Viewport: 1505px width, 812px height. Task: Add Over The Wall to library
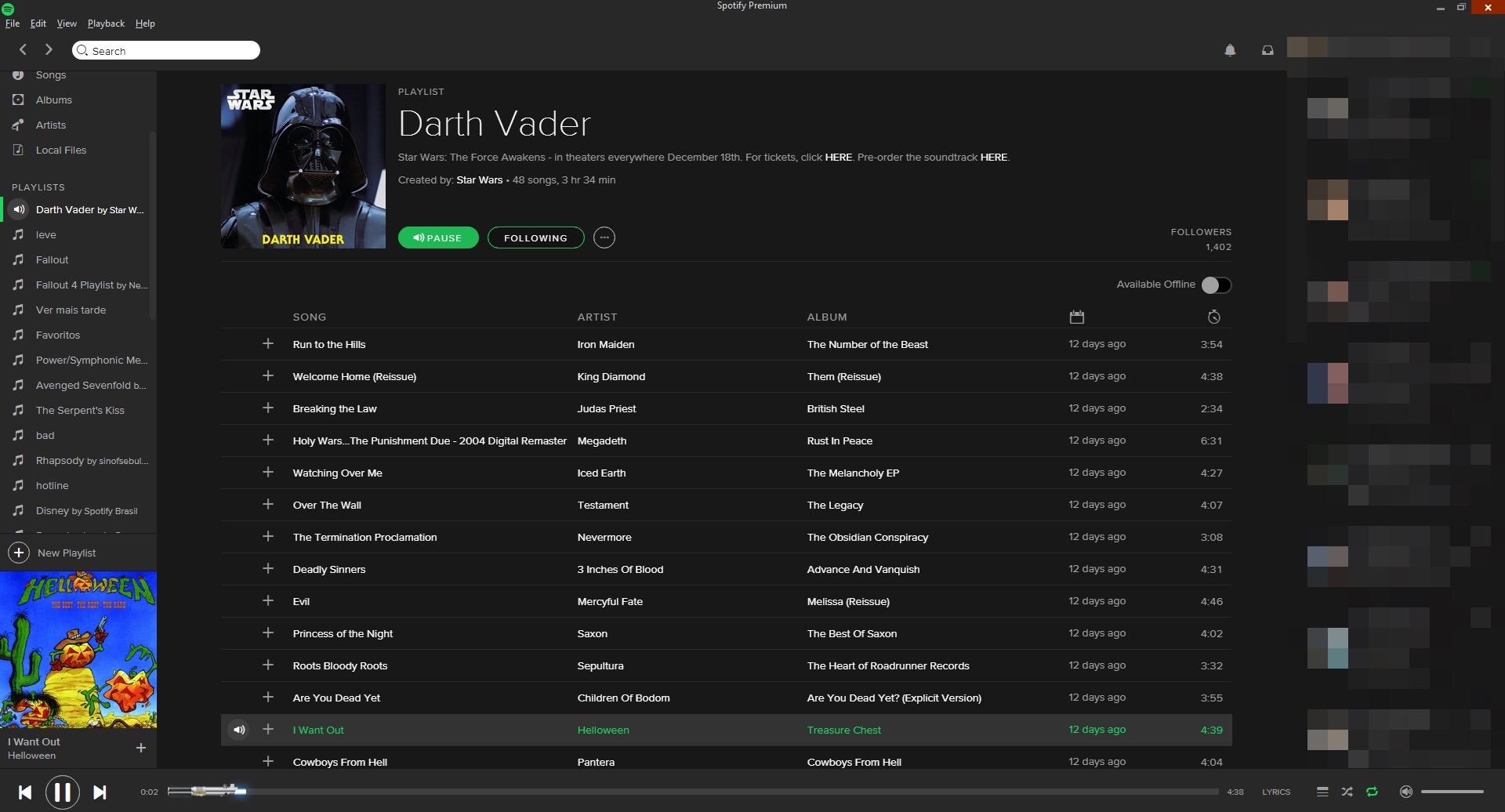coord(268,504)
